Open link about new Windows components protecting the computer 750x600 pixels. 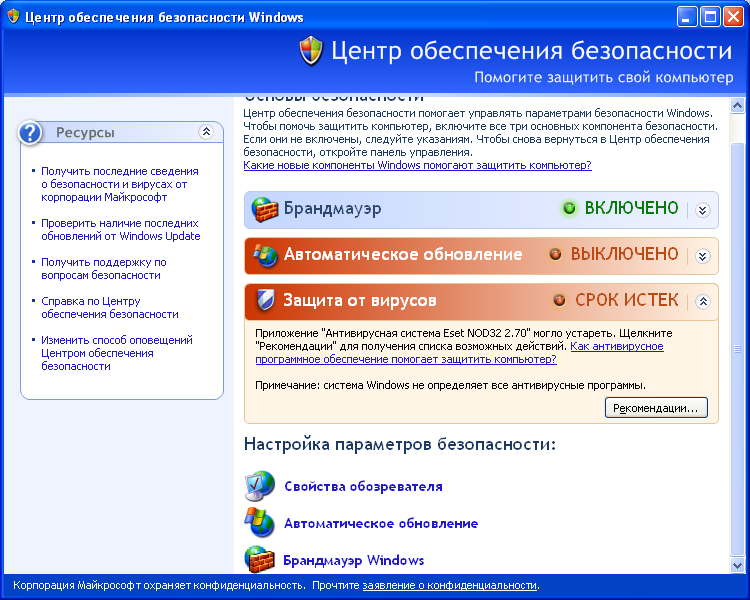tap(418, 166)
